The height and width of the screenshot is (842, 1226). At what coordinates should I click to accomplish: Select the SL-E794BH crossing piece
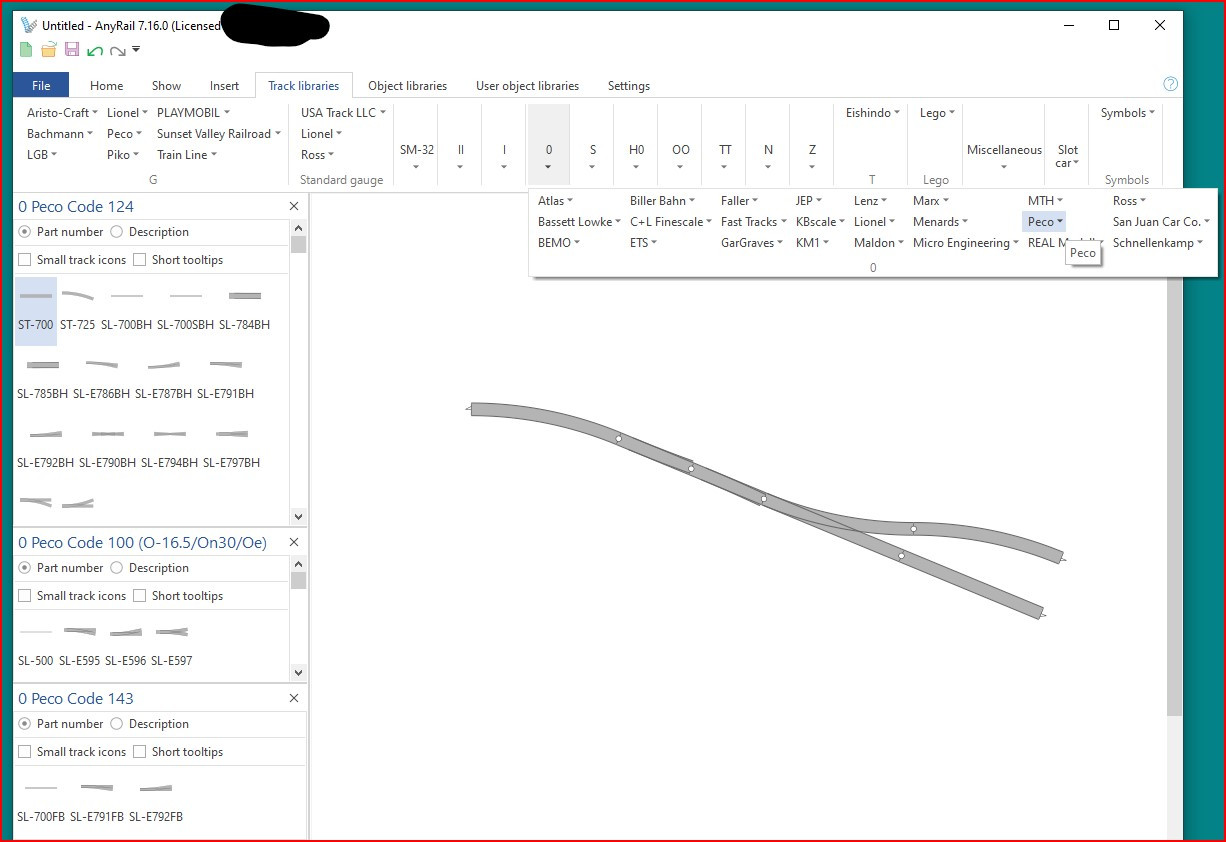click(170, 448)
